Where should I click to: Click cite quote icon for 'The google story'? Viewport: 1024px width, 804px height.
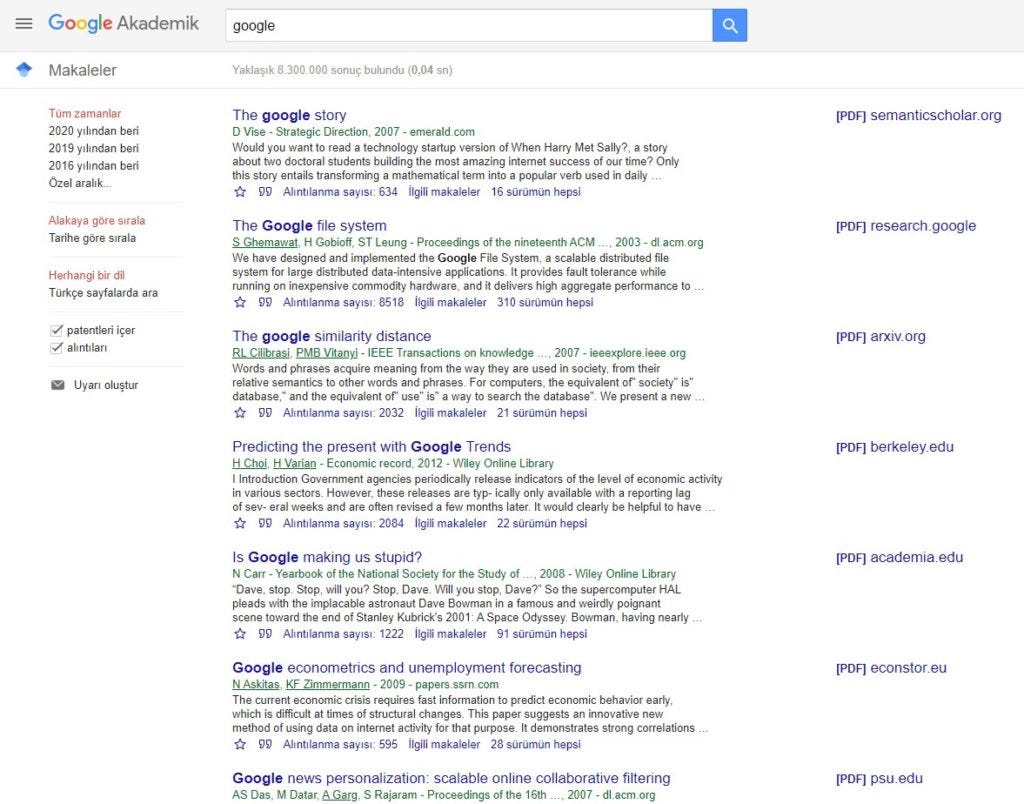[264, 192]
